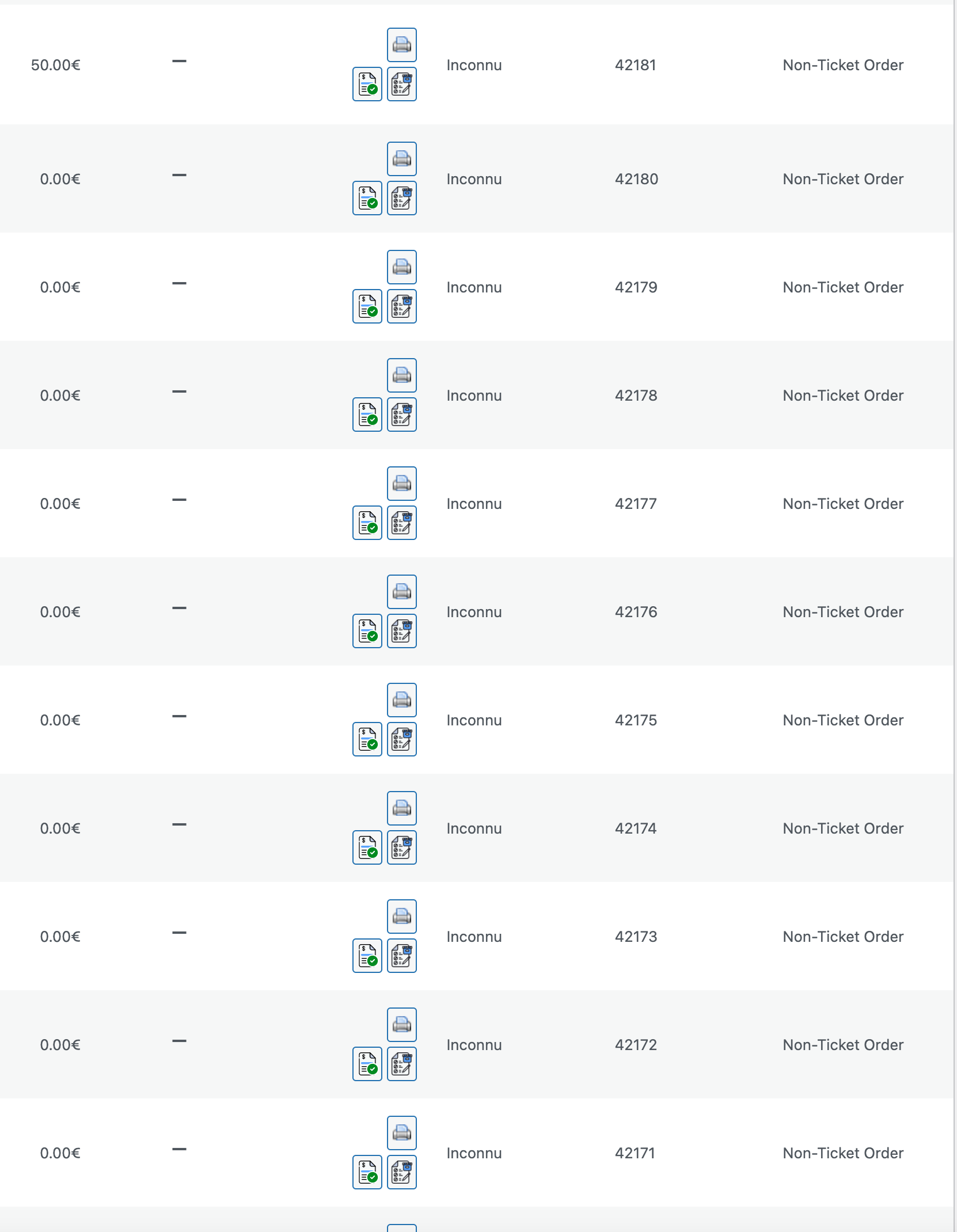View invoice document icon for order 42174
Viewport: 957px width, 1232px height.
coord(367,847)
